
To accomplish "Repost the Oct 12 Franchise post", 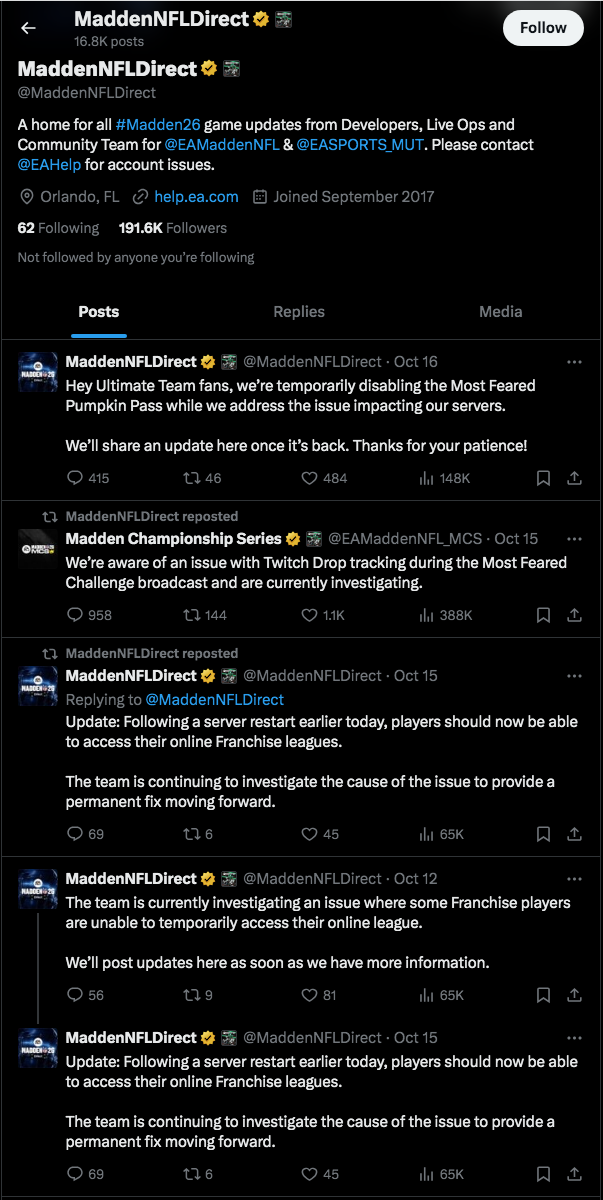I will pyautogui.click(x=190, y=995).
